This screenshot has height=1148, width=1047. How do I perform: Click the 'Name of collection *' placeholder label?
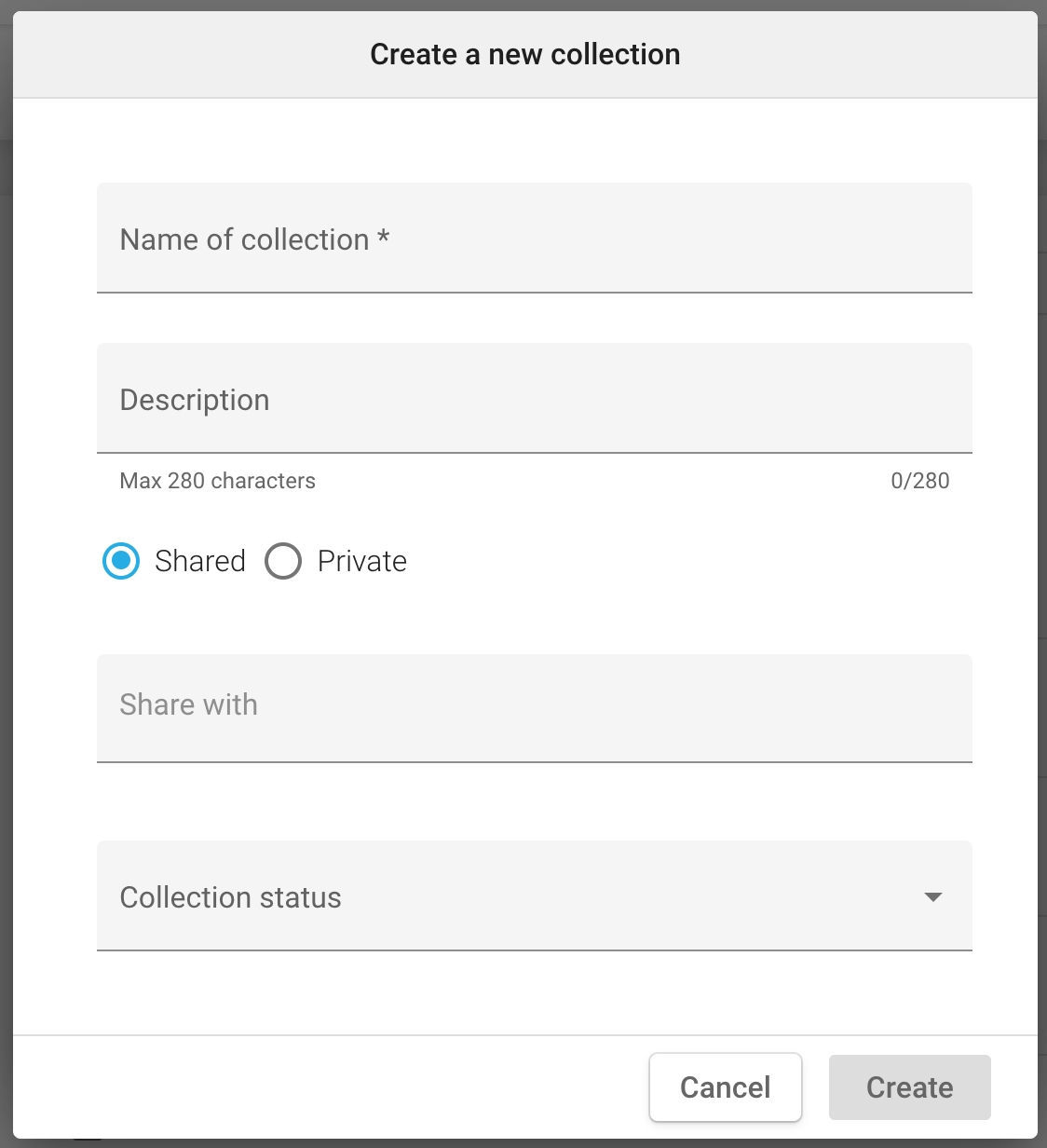coord(244,239)
